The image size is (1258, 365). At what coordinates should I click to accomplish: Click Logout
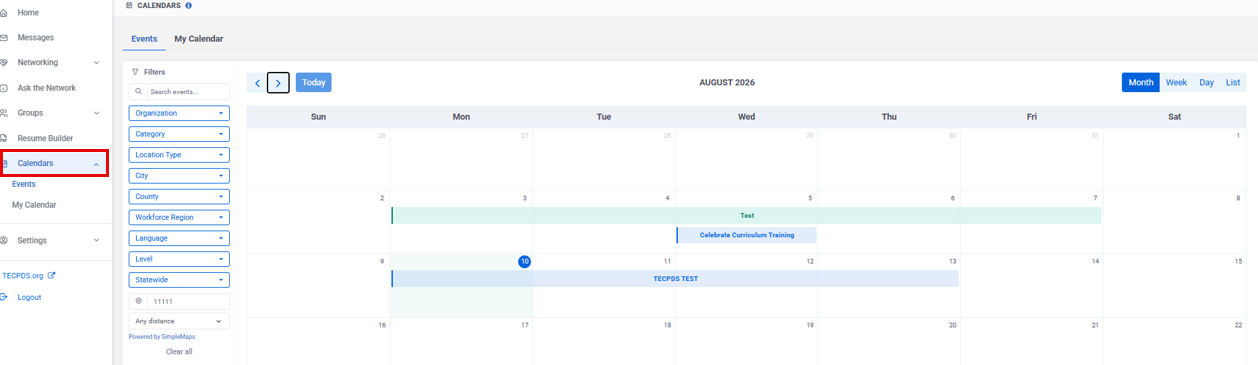29,297
